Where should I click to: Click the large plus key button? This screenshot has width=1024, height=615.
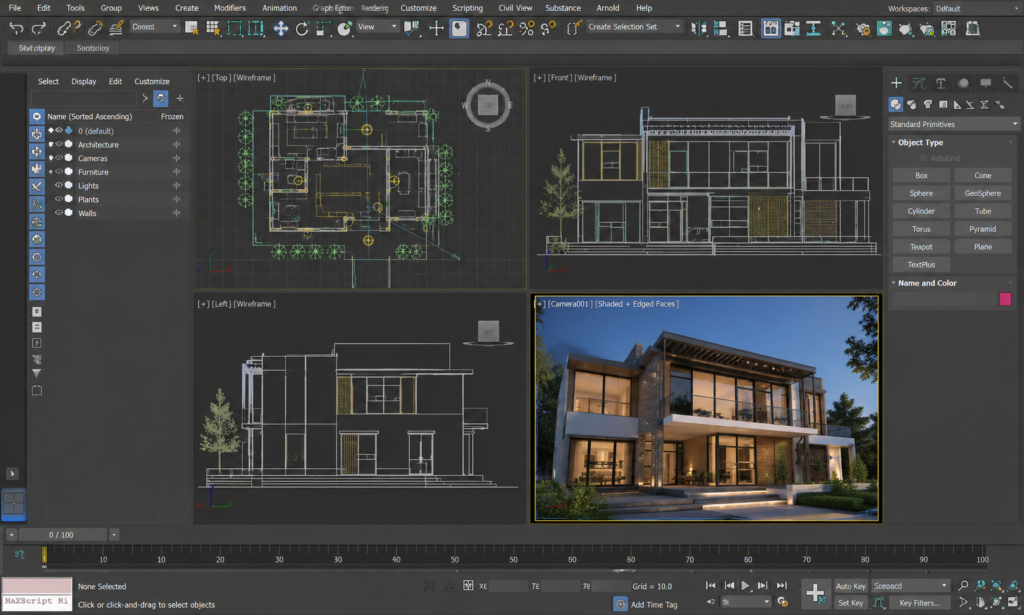click(x=815, y=593)
